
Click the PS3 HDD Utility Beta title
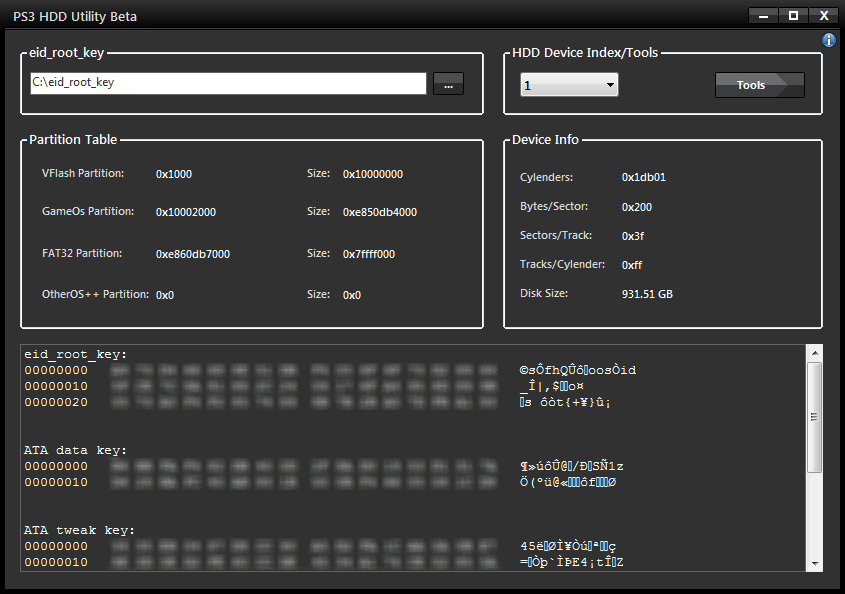click(75, 17)
